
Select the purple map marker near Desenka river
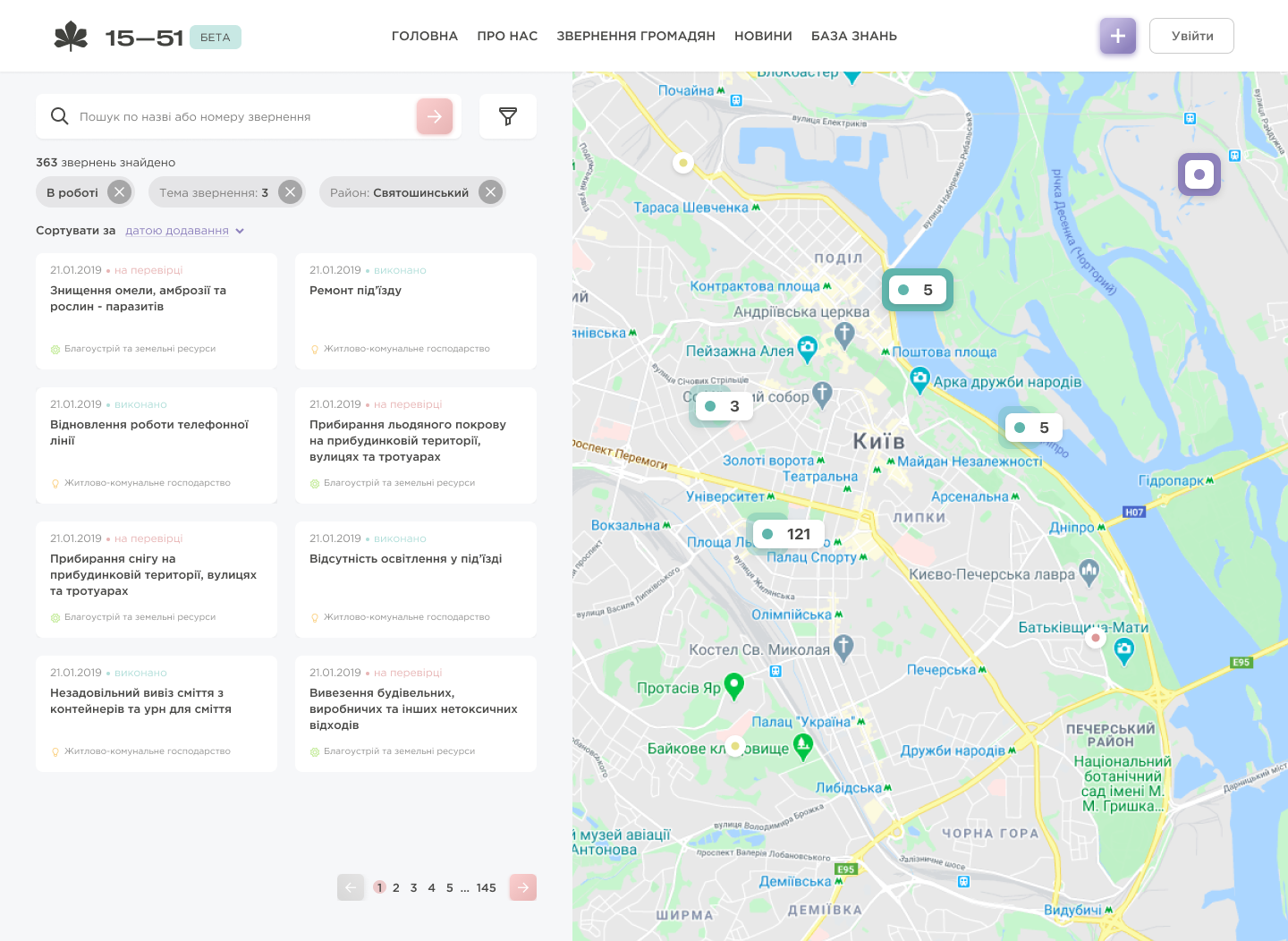[1199, 174]
